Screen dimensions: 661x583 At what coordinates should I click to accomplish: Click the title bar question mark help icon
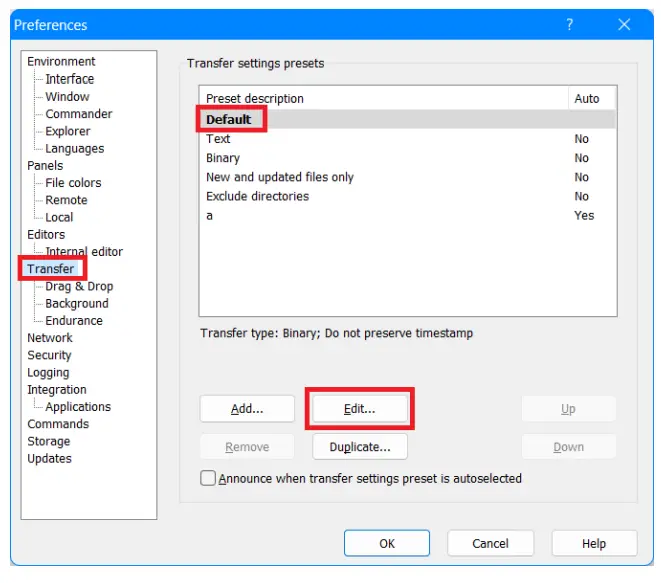(x=569, y=24)
